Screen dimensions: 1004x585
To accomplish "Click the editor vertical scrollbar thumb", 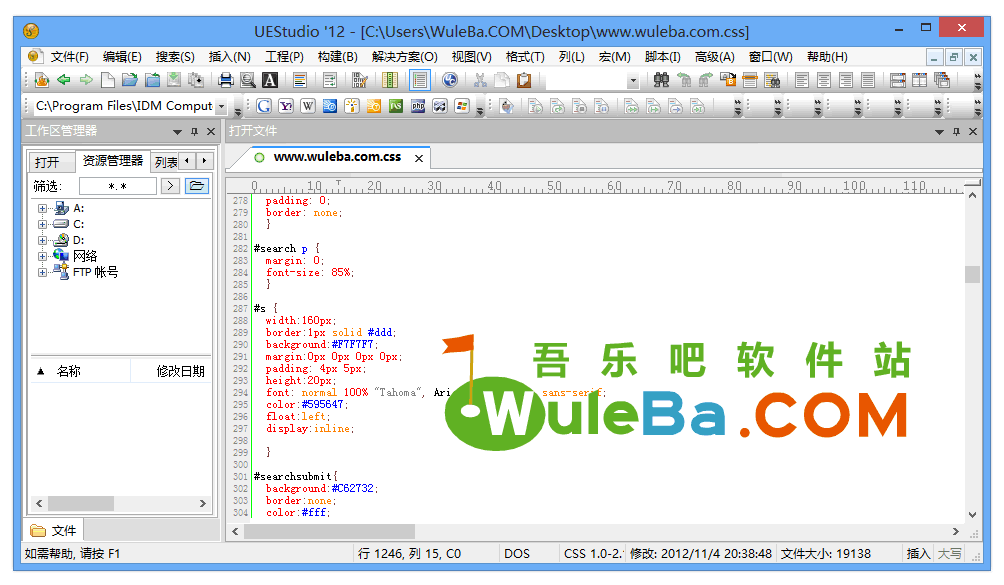I will click(x=972, y=274).
